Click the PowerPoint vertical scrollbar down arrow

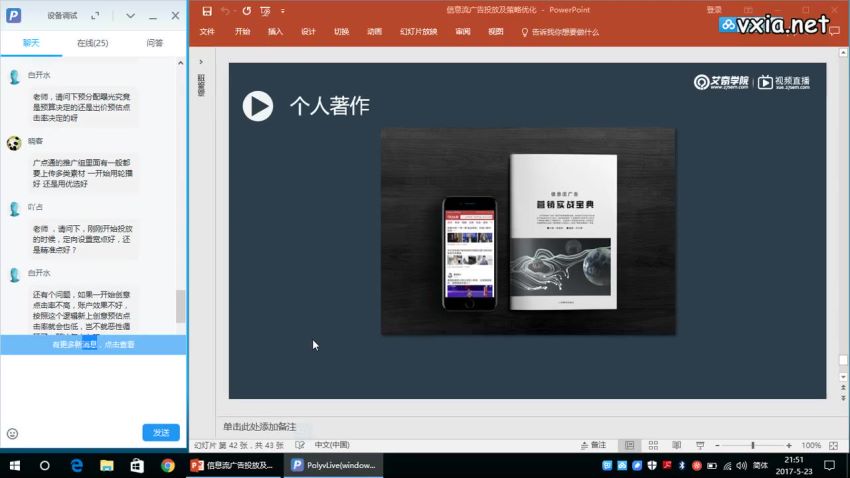coord(843,377)
